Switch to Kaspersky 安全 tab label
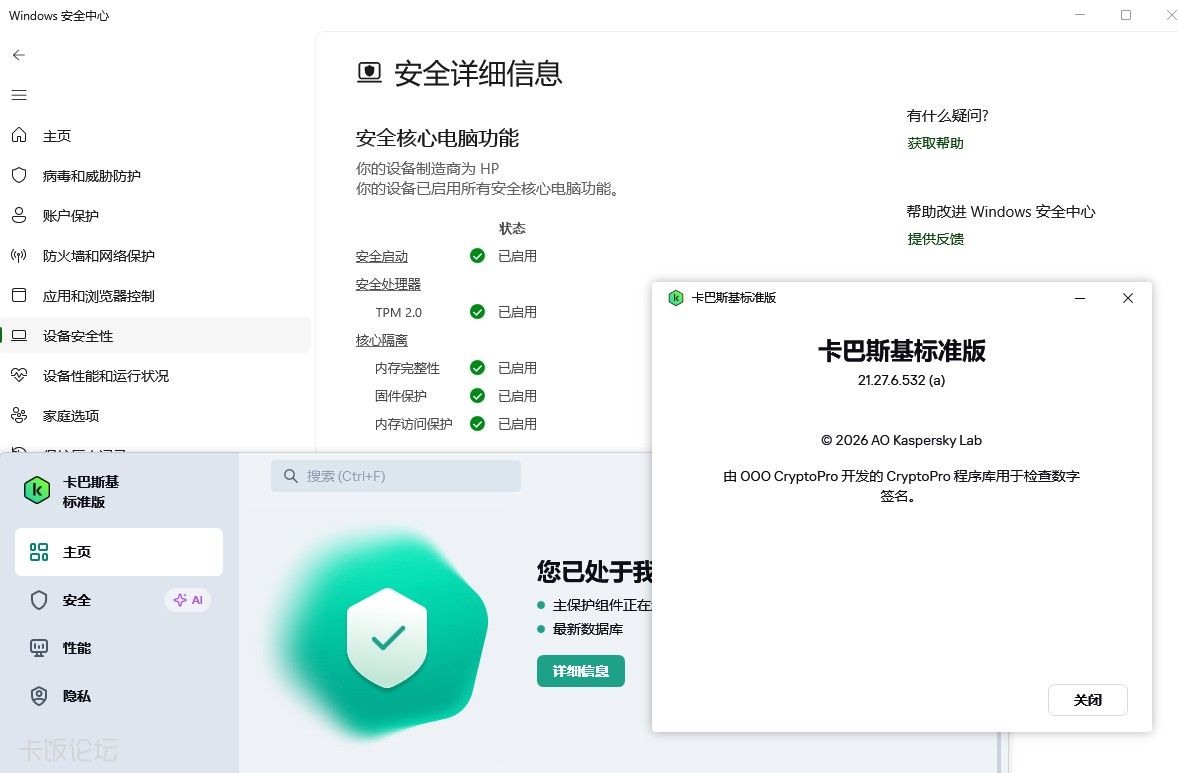1178x773 pixels. click(x=77, y=600)
